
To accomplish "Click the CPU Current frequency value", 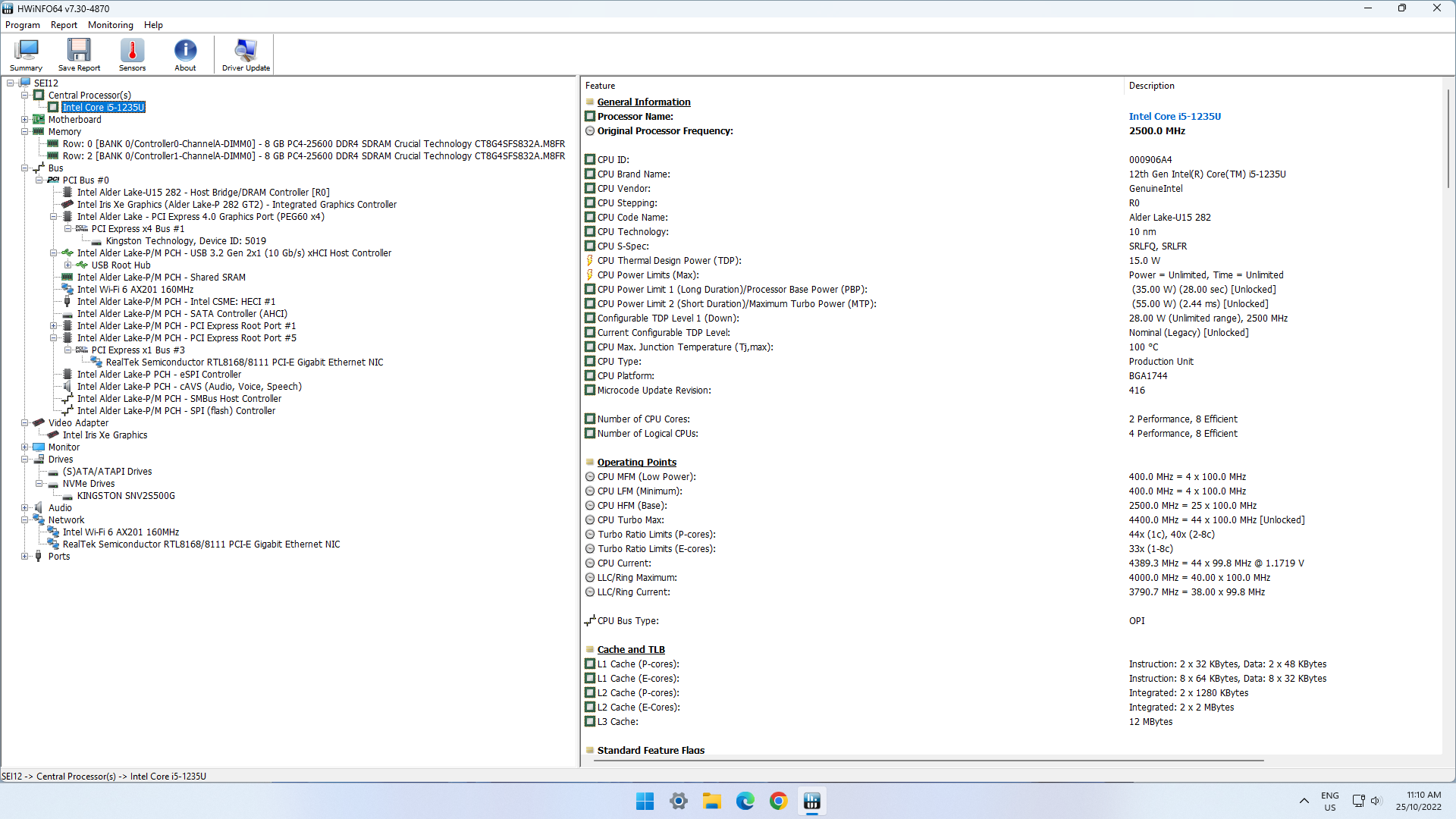I will coord(1216,563).
